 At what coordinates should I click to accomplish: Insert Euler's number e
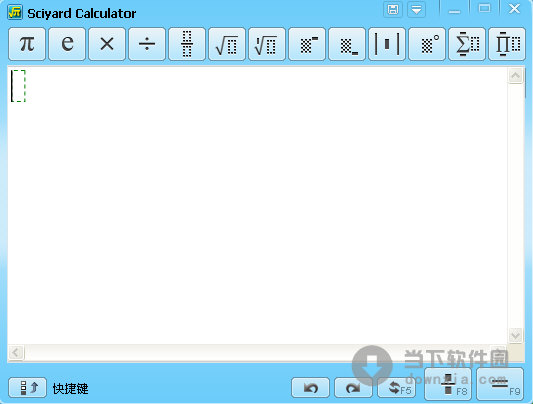pyautogui.click(x=67, y=44)
